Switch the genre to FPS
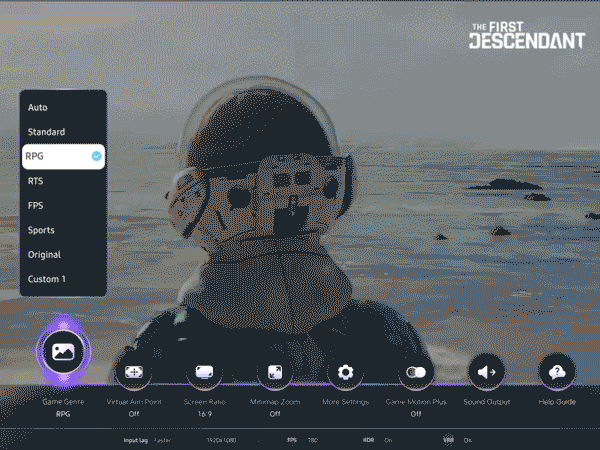This screenshot has height=450, width=600. click(63, 205)
